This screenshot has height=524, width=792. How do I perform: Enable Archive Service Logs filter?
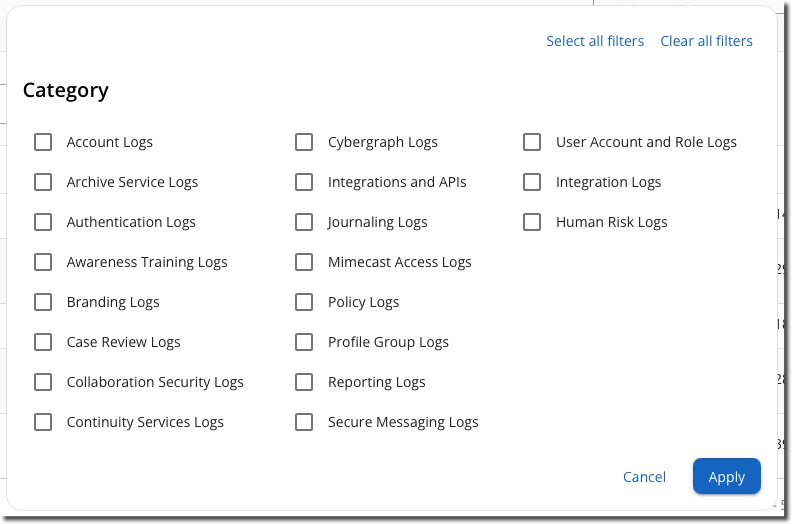coord(43,182)
